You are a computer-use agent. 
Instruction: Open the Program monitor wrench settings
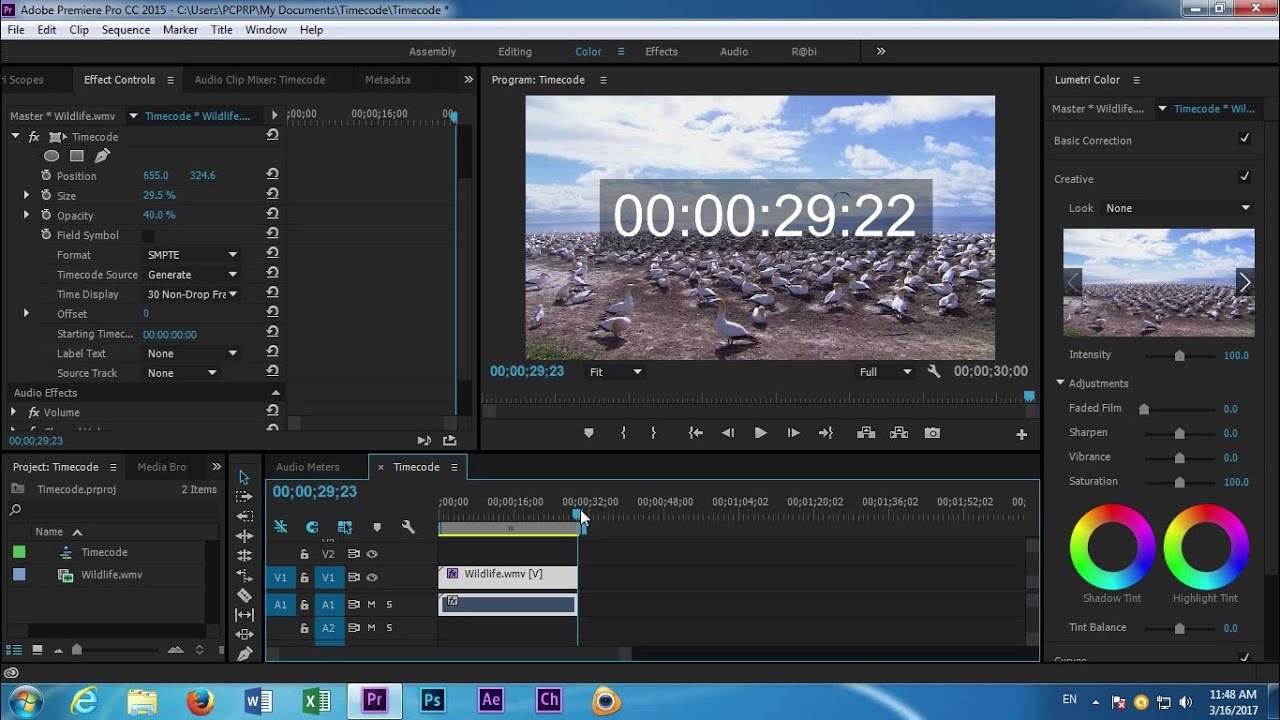click(x=934, y=372)
